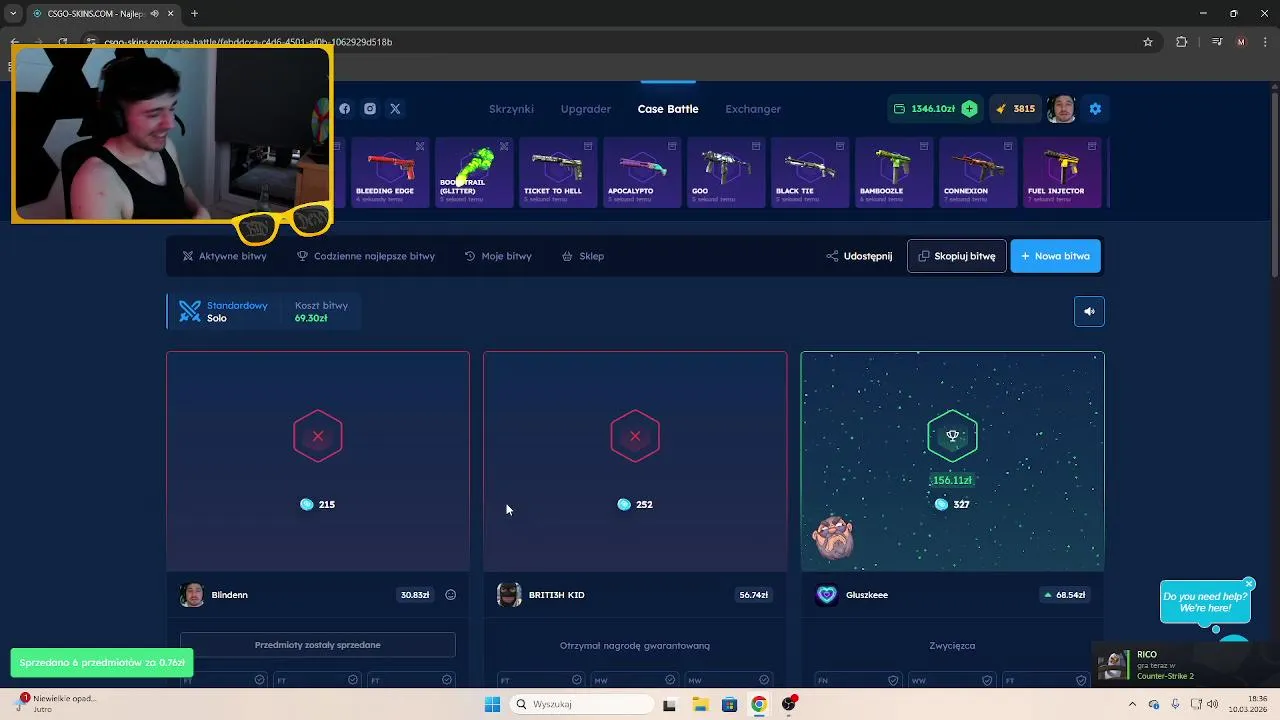
Task: Click the red X hexagon for BRITI3H KID
Action: [635, 436]
